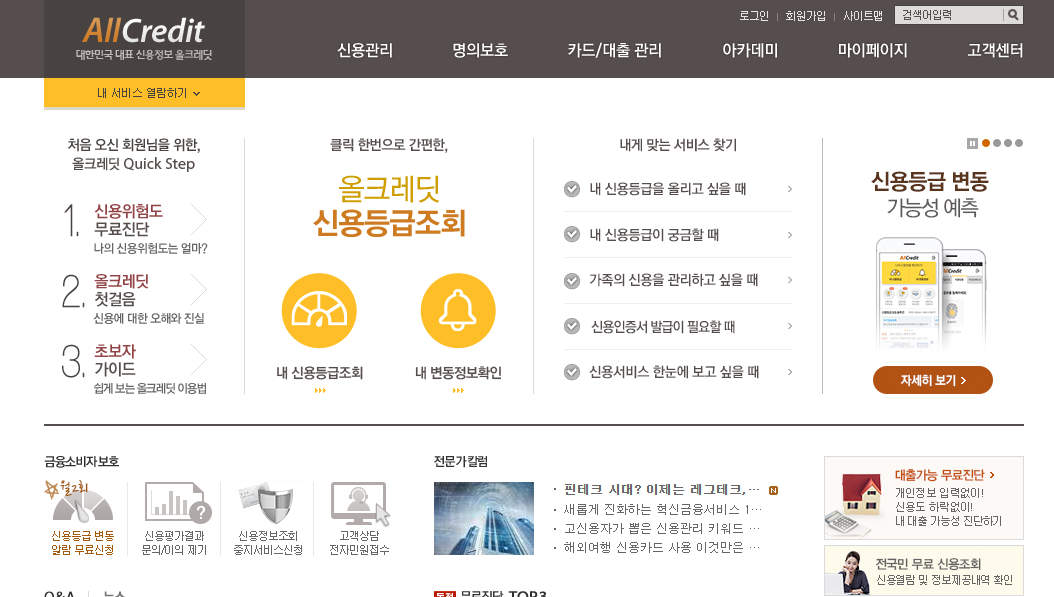
Task: Click checkmark icon beside 가족의 신용을 관리하고 싶을 때
Action: click(572, 280)
